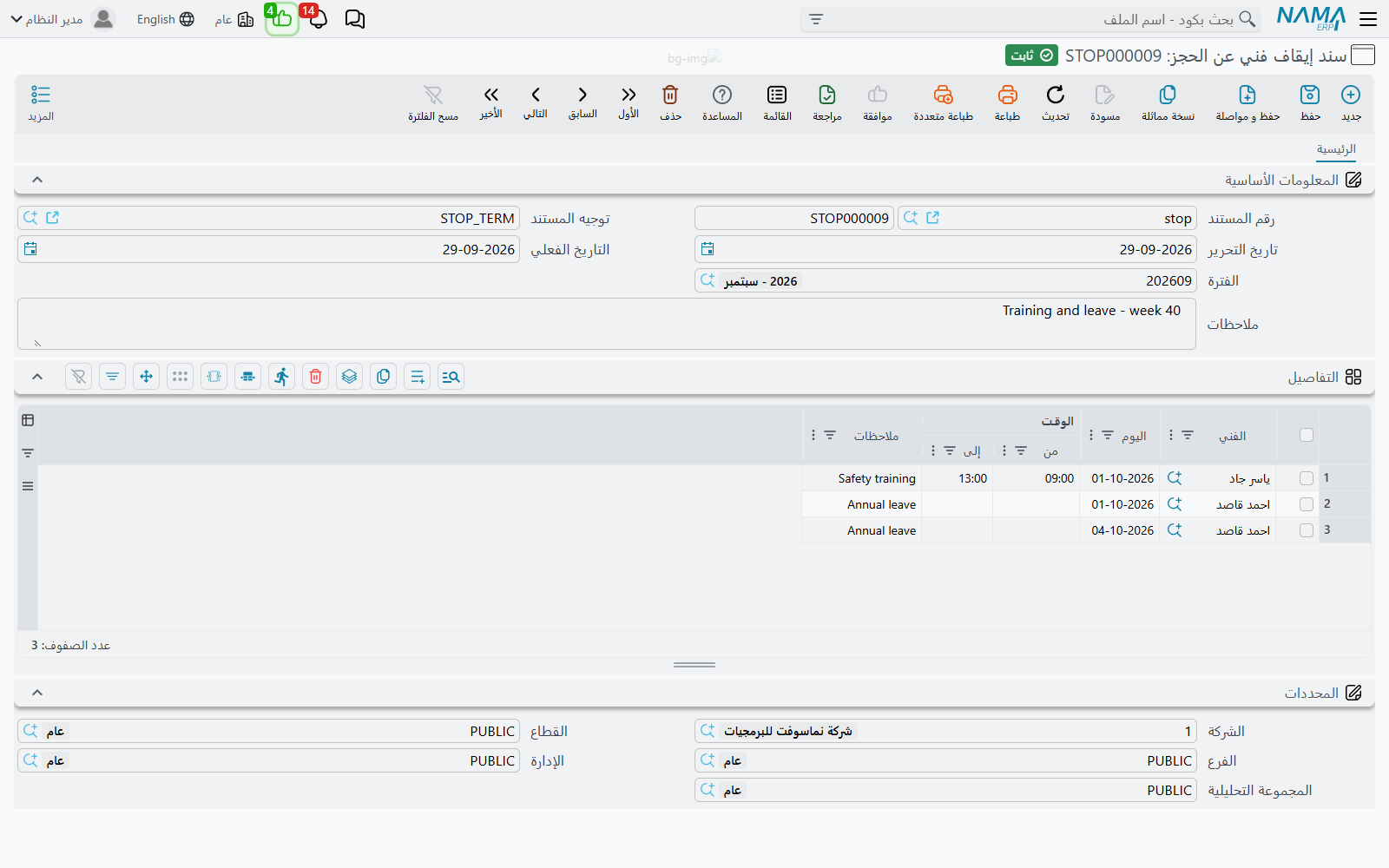
Task: Open the المزيد more menu
Action: pos(41,102)
